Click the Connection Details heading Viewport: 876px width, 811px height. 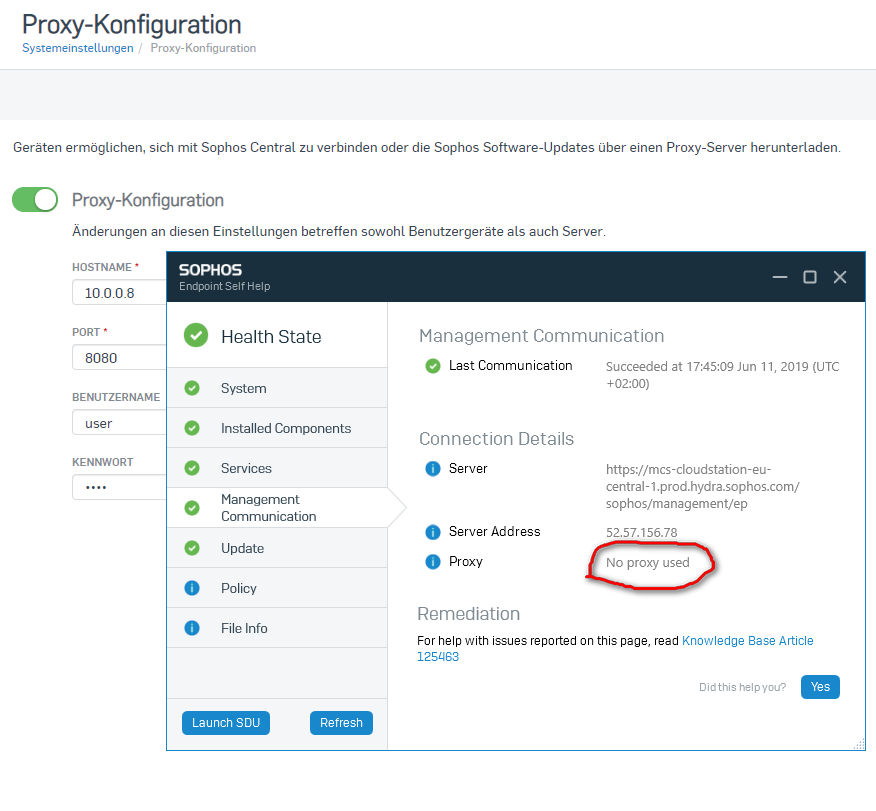click(496, 438)
